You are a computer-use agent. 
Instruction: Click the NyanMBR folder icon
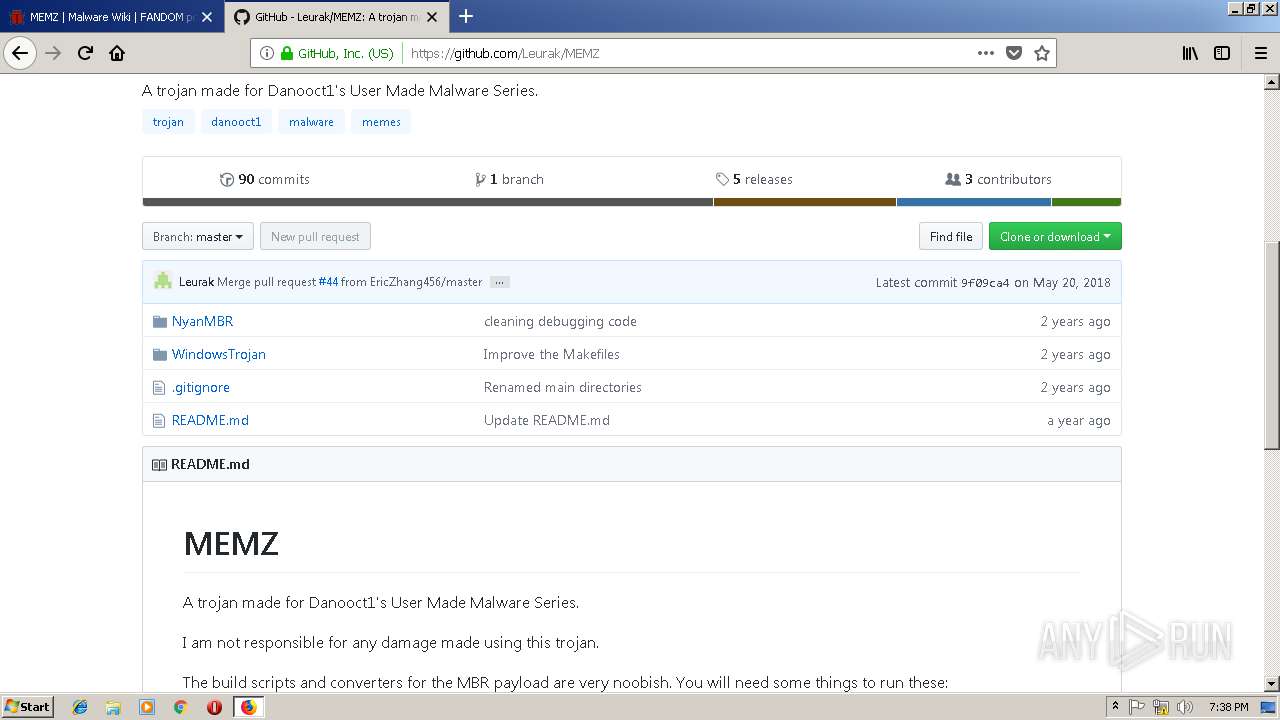159,321
